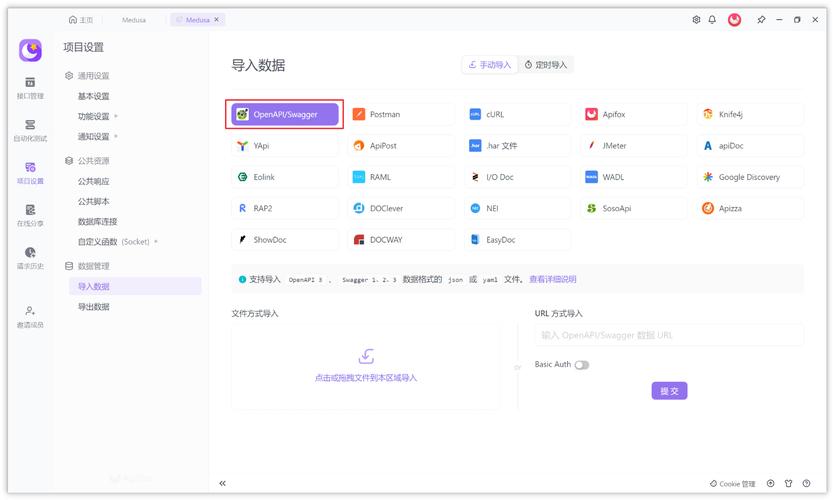
Task: Choose Knife4j import format
Action: point(750,114)
